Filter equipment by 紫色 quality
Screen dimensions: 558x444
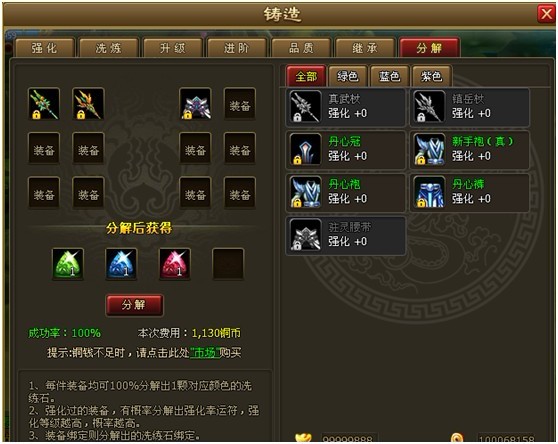[431, 76]
